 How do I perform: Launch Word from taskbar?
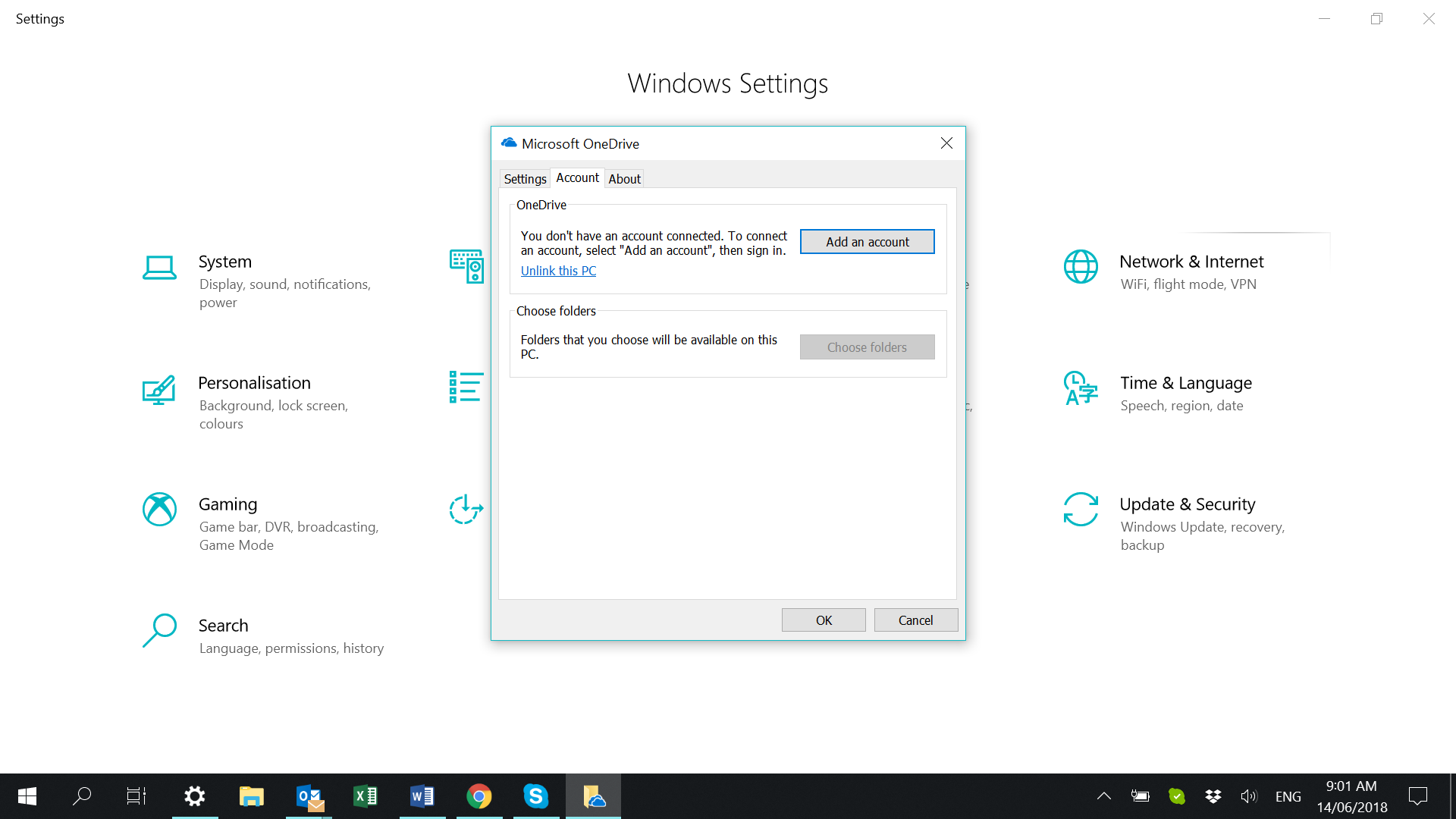coord(422,796)
